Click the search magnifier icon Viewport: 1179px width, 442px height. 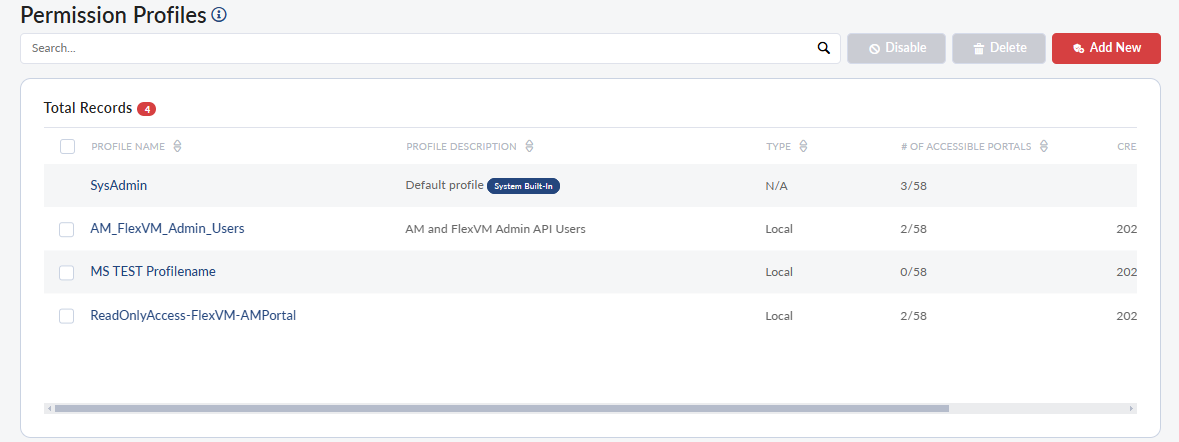(x=824, y=48)
